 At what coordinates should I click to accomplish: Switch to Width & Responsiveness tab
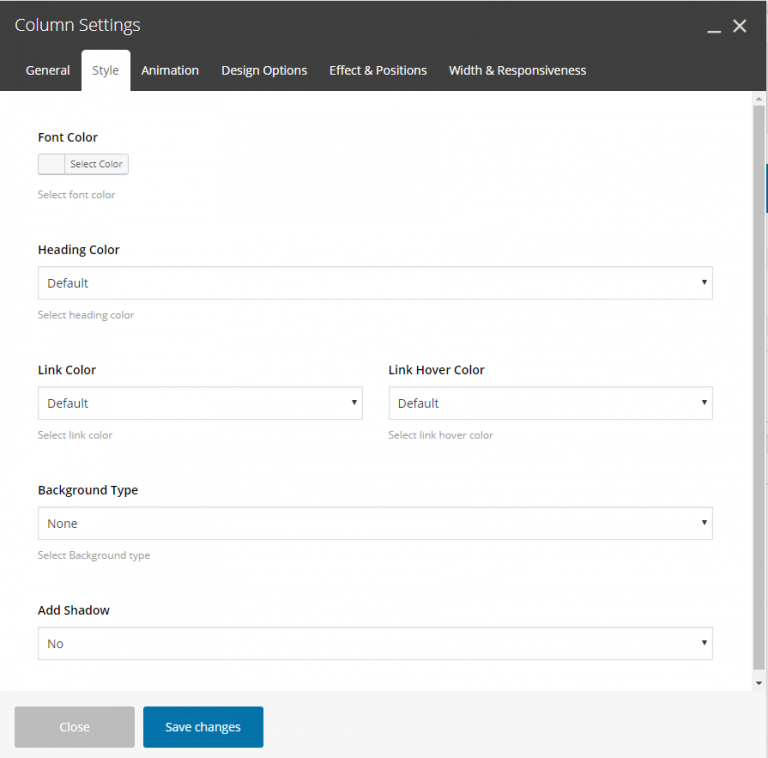coord(517,70)
